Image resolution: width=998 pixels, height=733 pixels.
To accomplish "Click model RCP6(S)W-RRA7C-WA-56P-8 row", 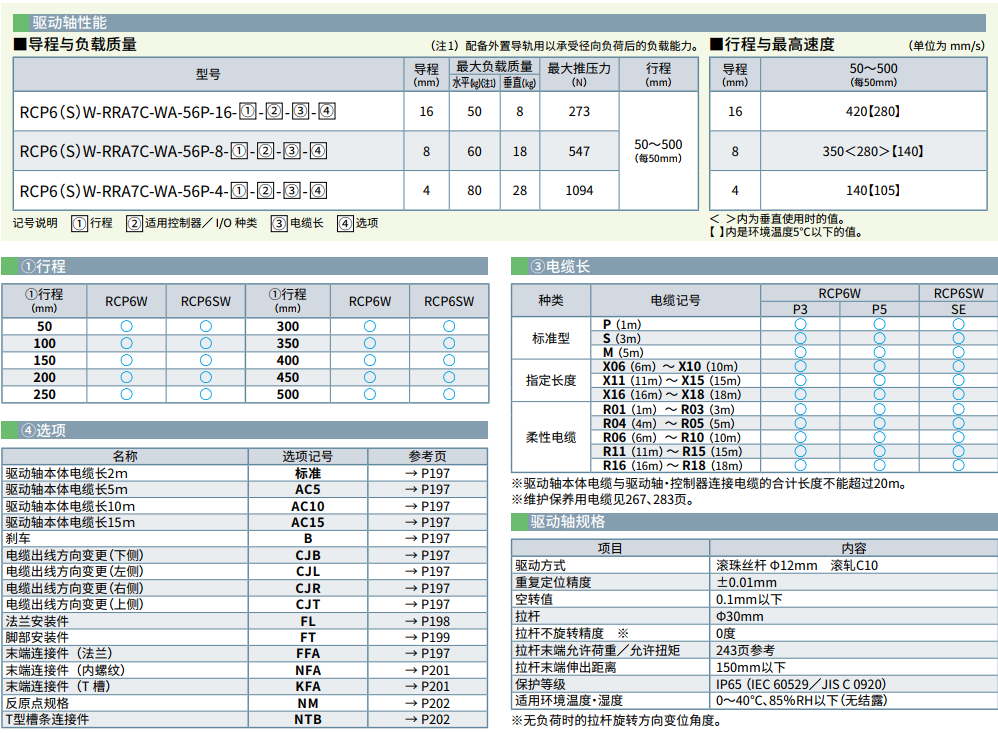I will coord(173,151).
